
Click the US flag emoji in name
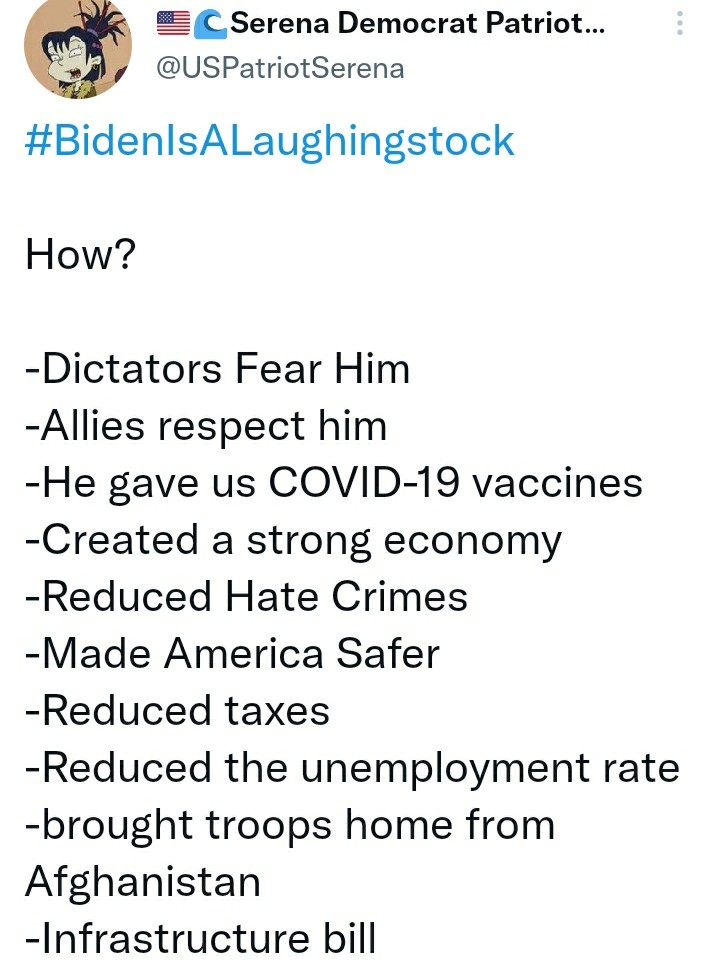[173, 23]
